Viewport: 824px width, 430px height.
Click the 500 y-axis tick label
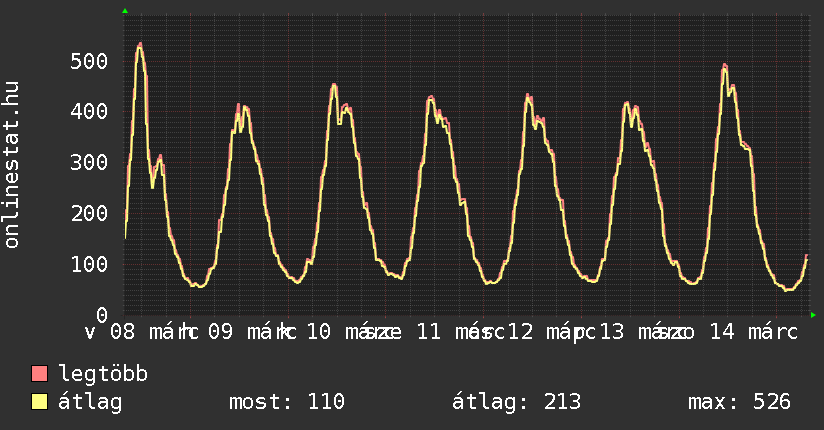90,61
